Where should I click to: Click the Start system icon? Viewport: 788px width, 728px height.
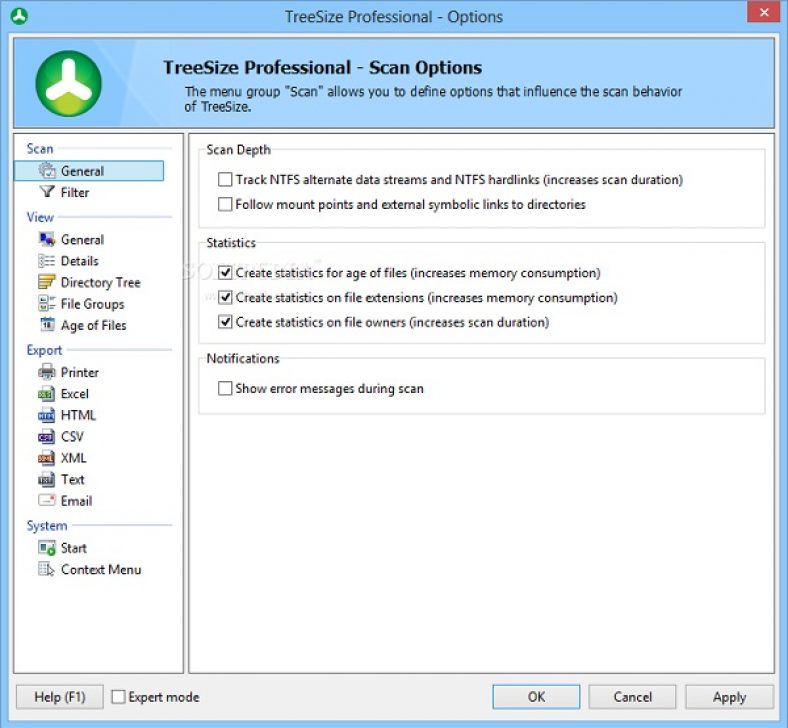click(x=47, y=548)
